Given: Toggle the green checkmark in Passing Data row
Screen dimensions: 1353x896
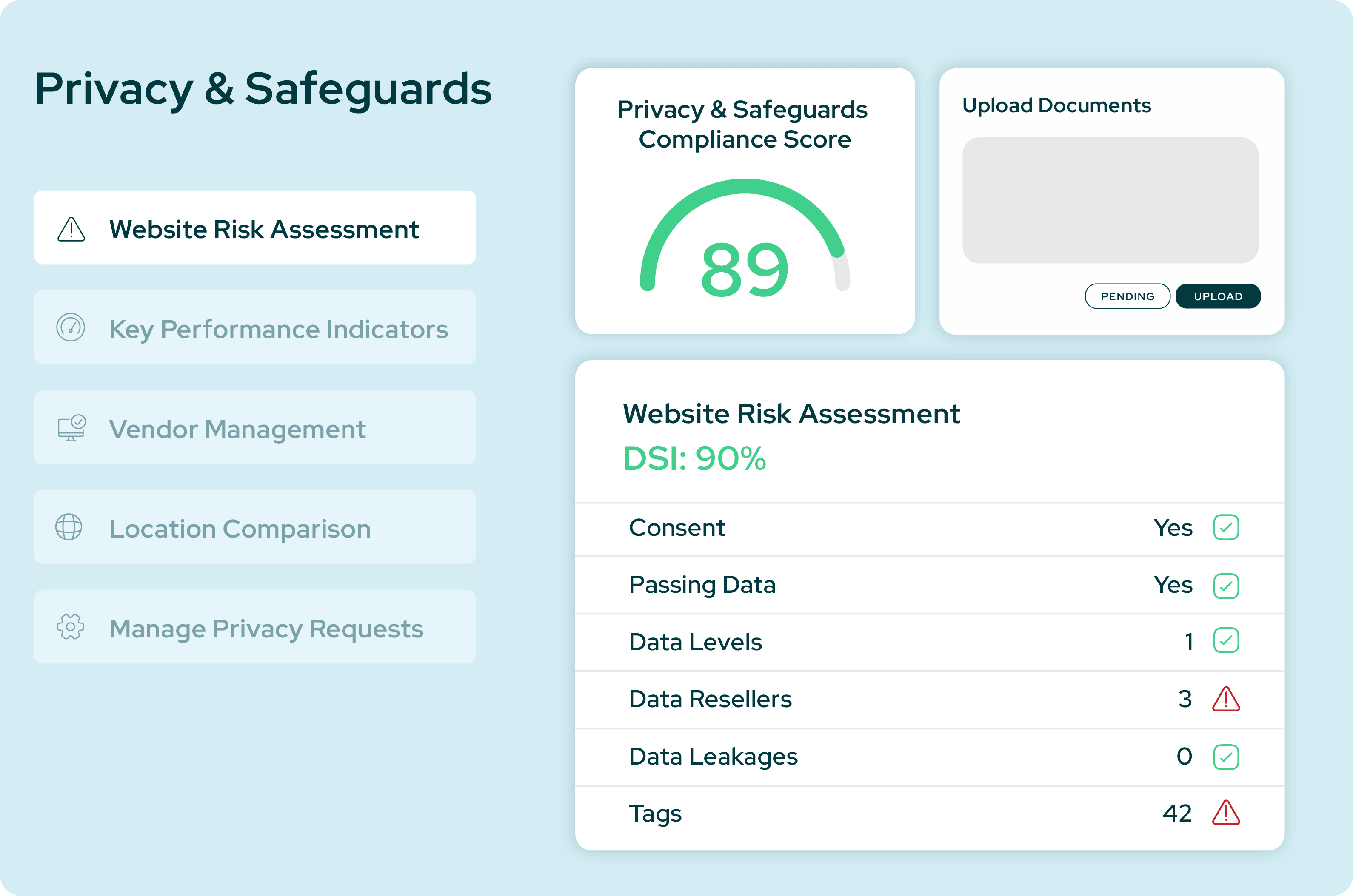Looking at the screenshot, I should 1226,586.
